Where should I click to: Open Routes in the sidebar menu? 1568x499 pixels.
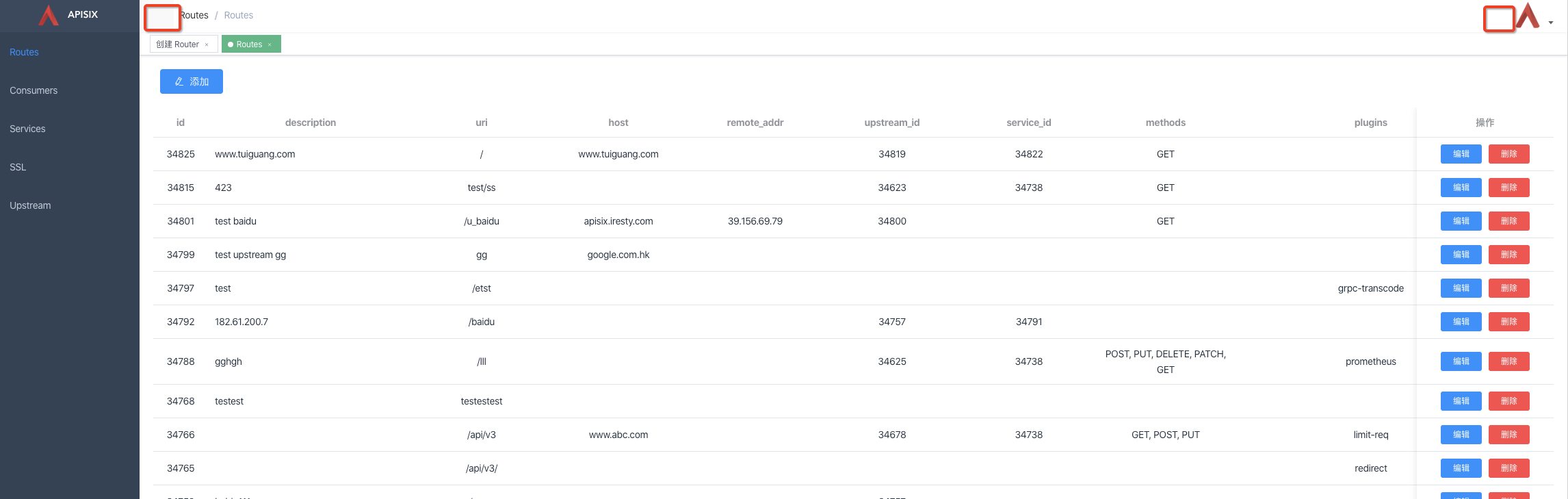[x=70, y=52]
